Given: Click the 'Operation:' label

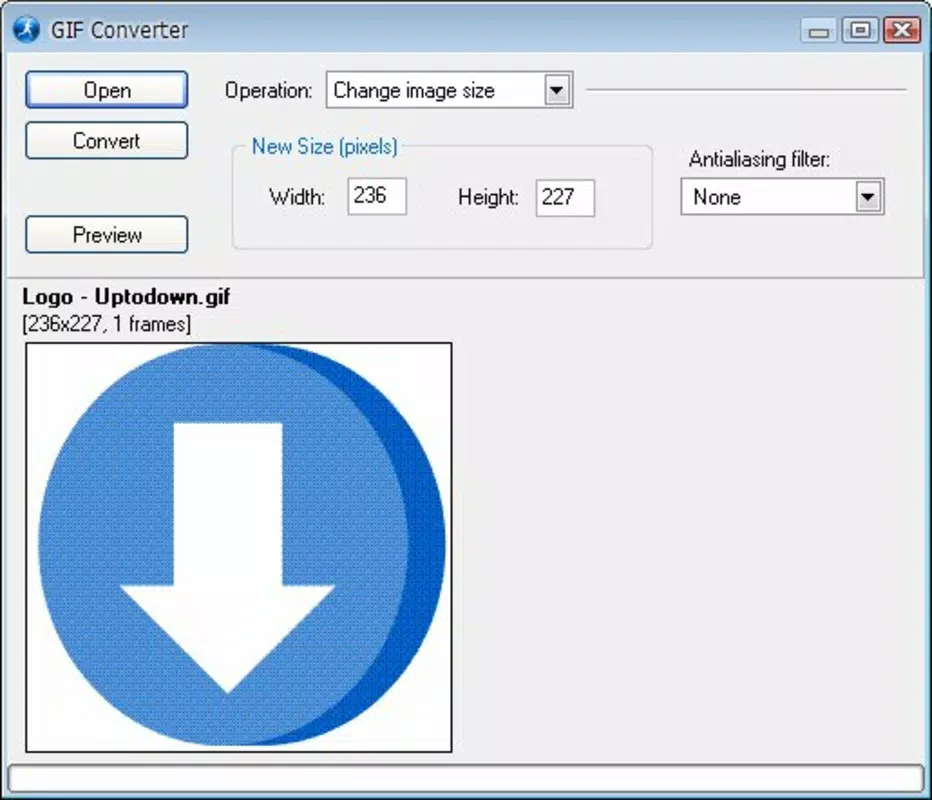Looking at the screenshot, I should pos(268,90).
